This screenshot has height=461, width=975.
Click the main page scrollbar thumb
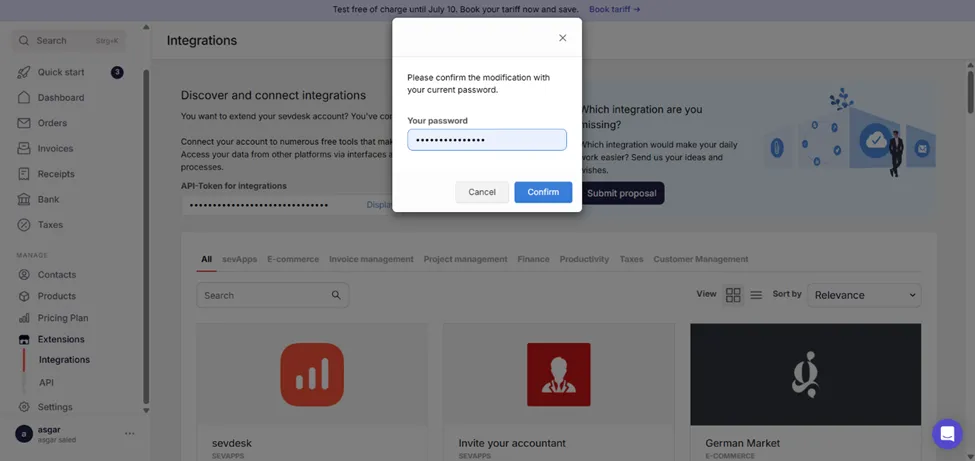point(970,92)
